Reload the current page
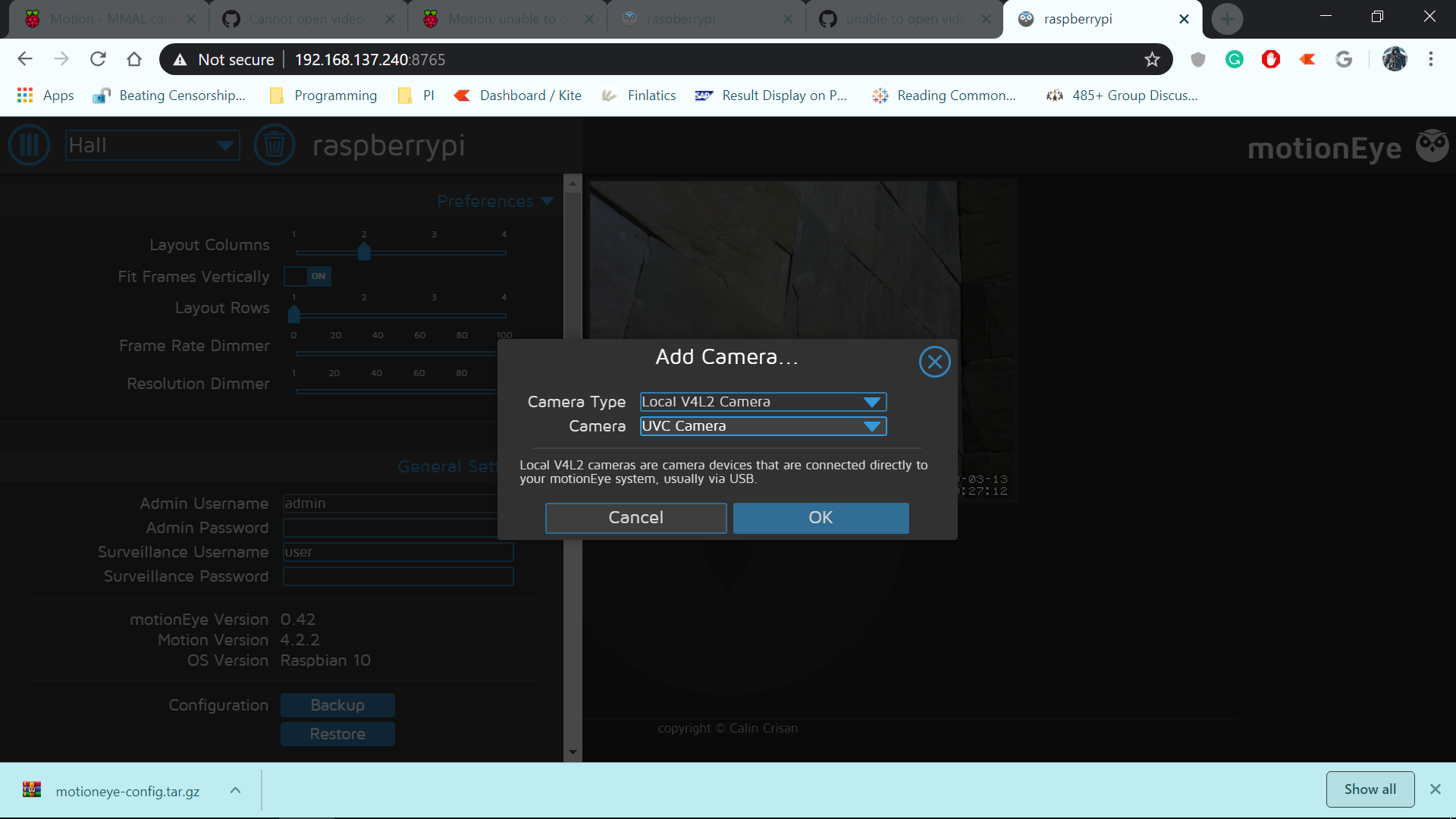This screenshot has width=1456, height=819. click(x=98, y=59)
